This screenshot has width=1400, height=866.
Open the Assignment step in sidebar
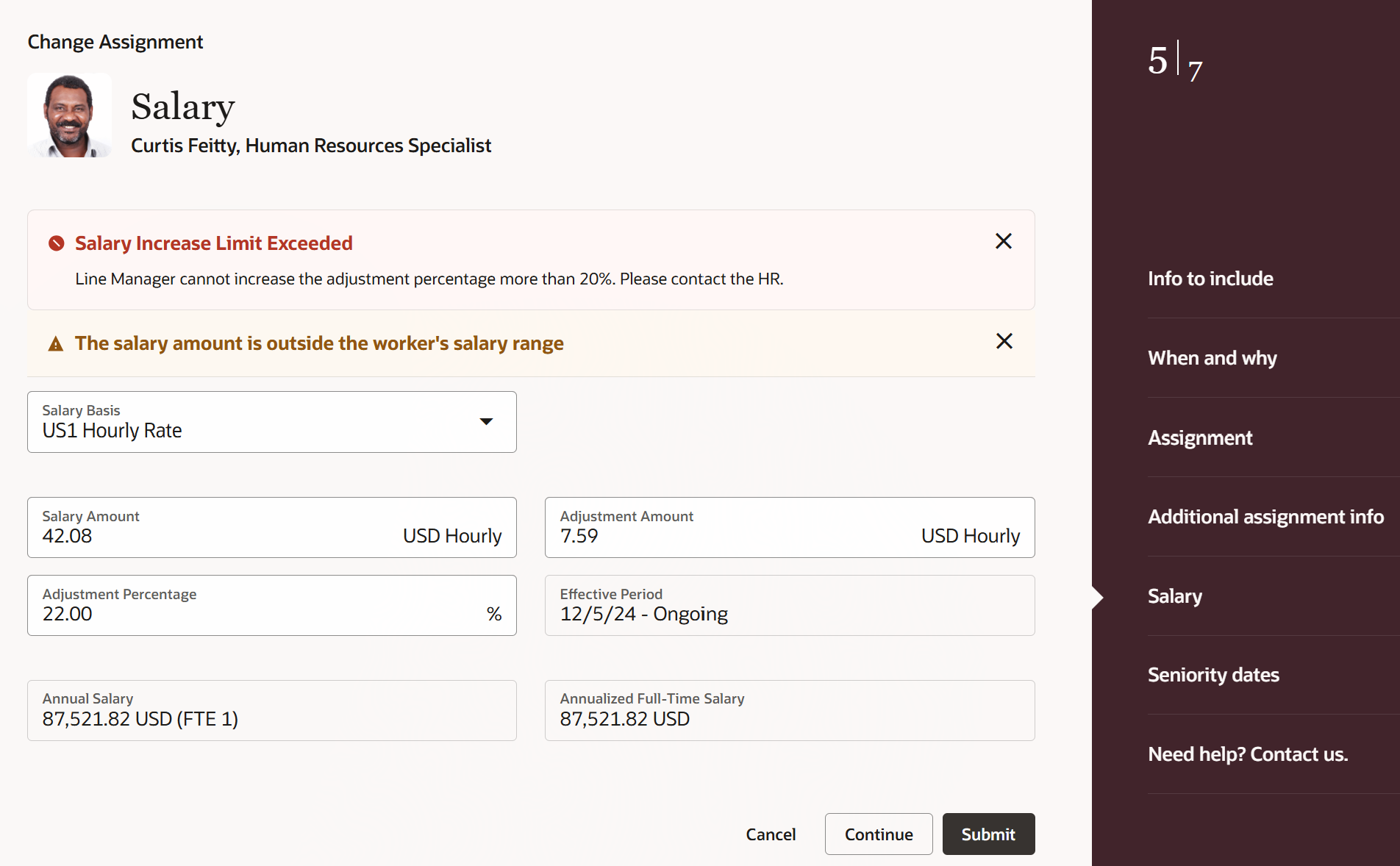[1200, 437]
